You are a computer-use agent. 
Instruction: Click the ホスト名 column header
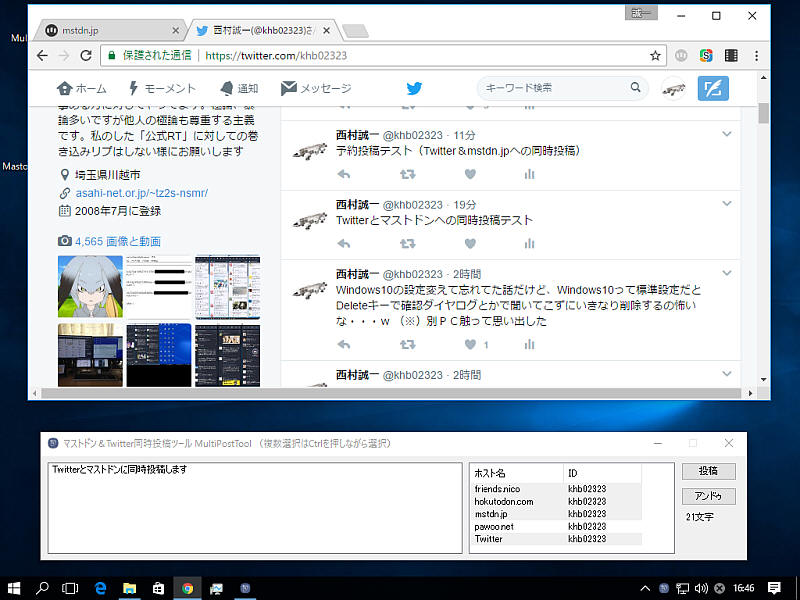[x=517, y=473]
